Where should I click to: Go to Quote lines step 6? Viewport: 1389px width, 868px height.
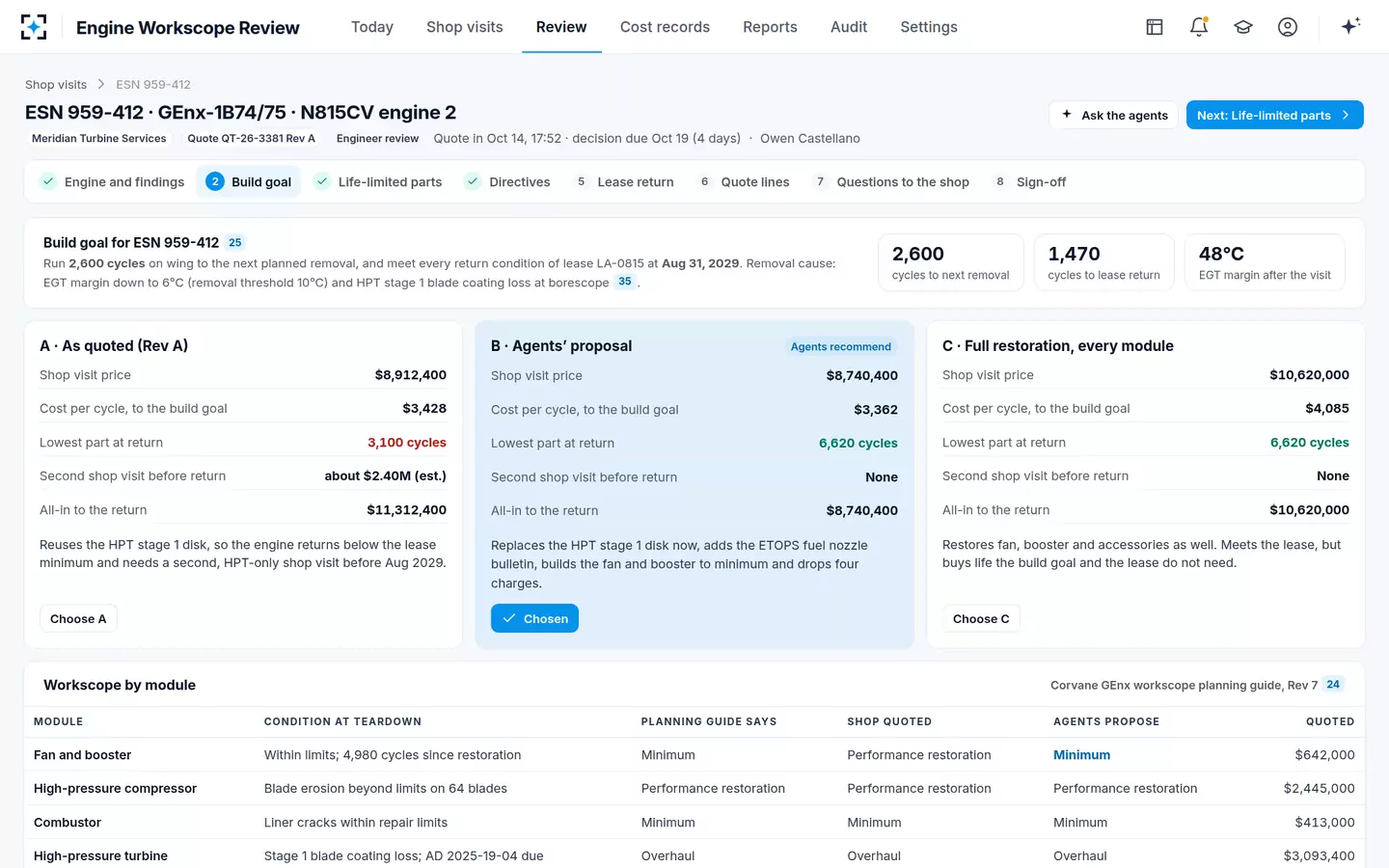pyautogui.click(x=744, y=181)
